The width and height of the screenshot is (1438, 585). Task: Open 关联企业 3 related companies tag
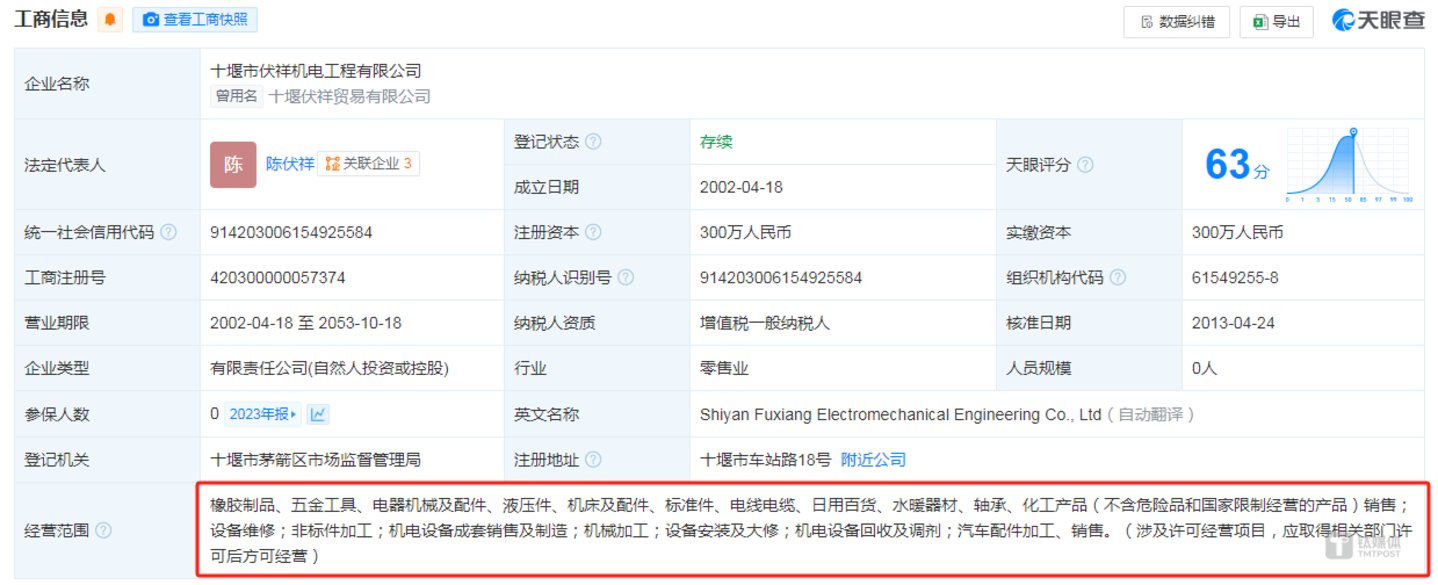tap(368, 164)
